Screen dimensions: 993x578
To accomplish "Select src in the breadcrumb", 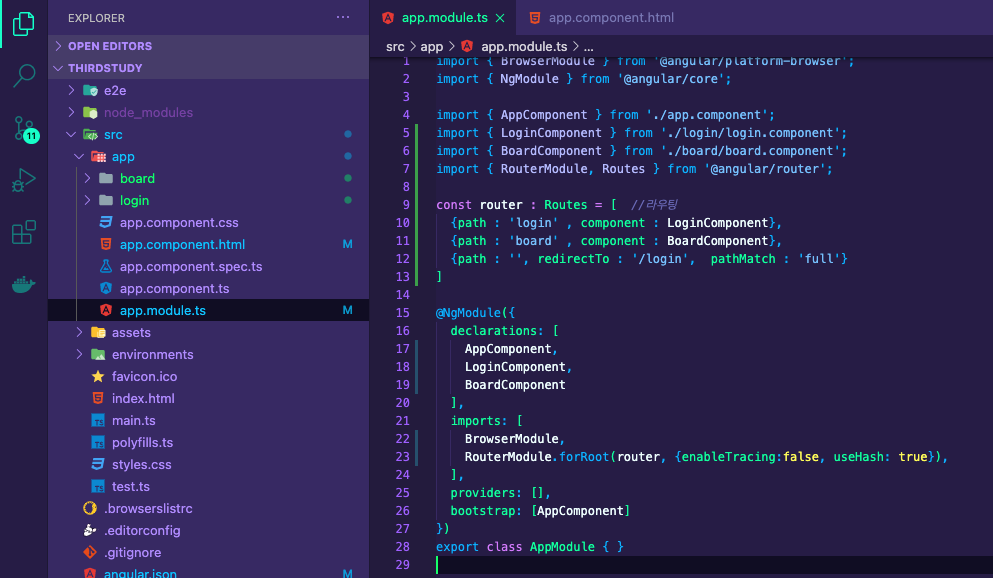I will (395, 46).
